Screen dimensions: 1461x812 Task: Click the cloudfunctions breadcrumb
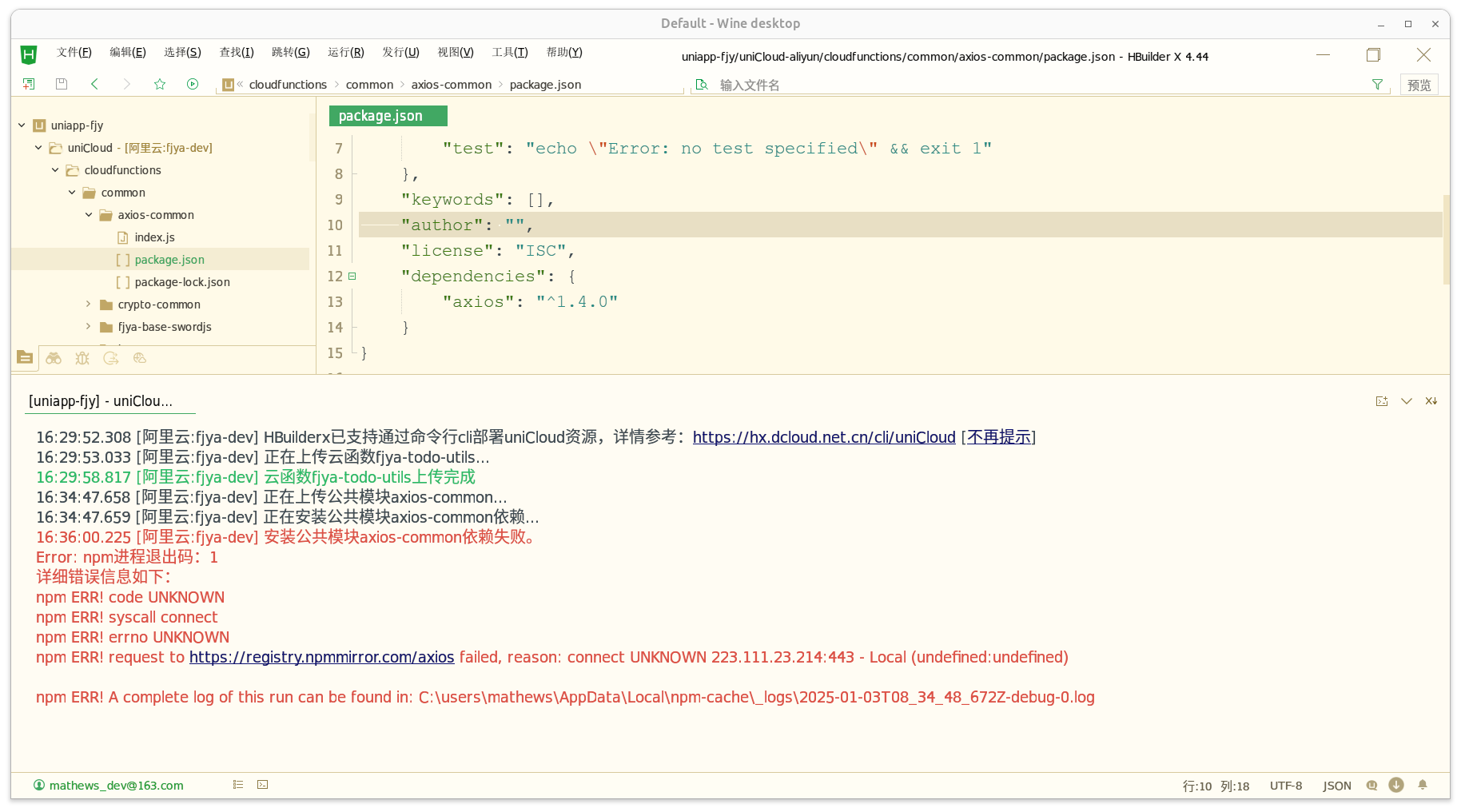point(288,85)
